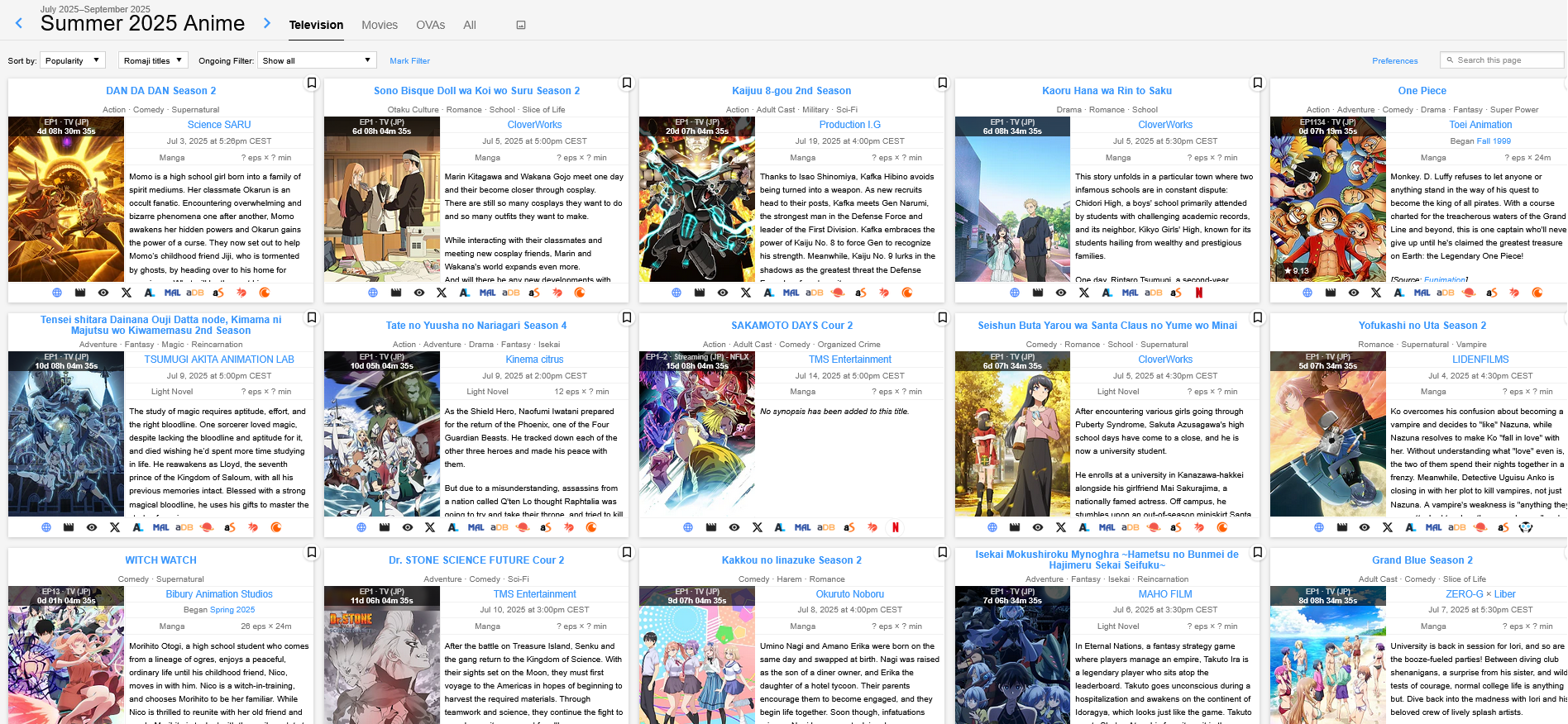
Task: Toggle bookmark on Kaijuu 8-gou 2nd Season
Action: click(943, 83)
